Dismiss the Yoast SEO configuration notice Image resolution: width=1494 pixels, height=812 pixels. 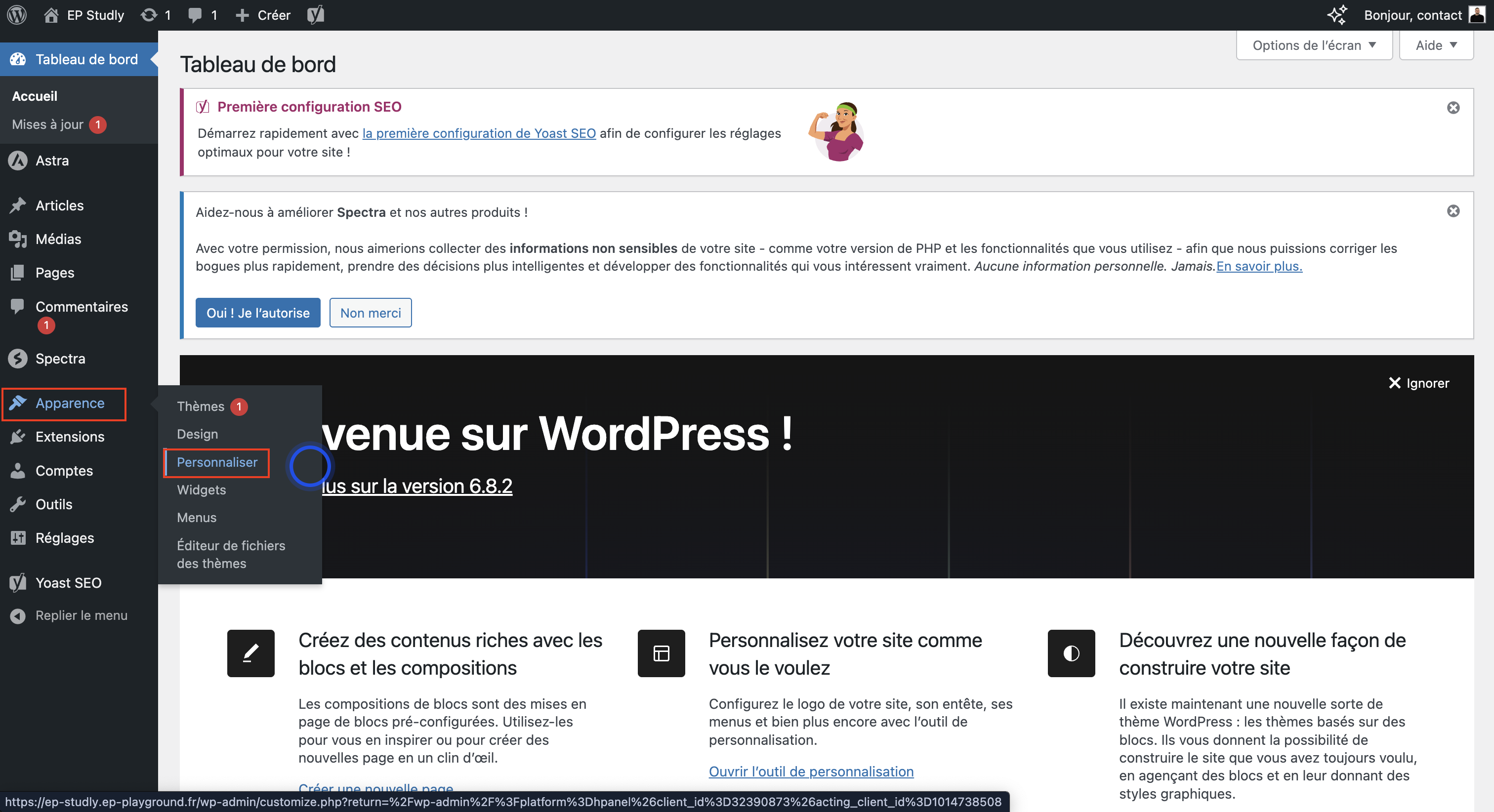click(x=1453, y=108)
